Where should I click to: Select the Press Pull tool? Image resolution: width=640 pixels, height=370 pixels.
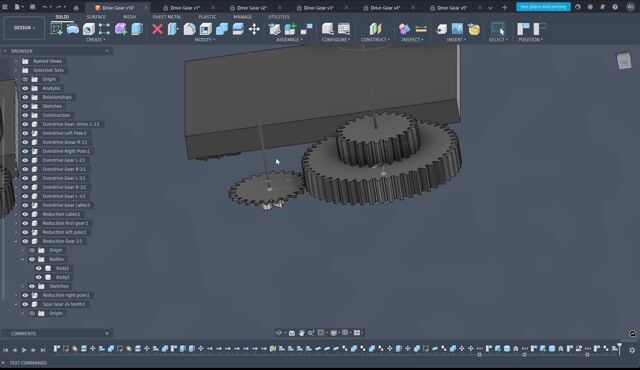pyautogui.click(x=173, y=29)
